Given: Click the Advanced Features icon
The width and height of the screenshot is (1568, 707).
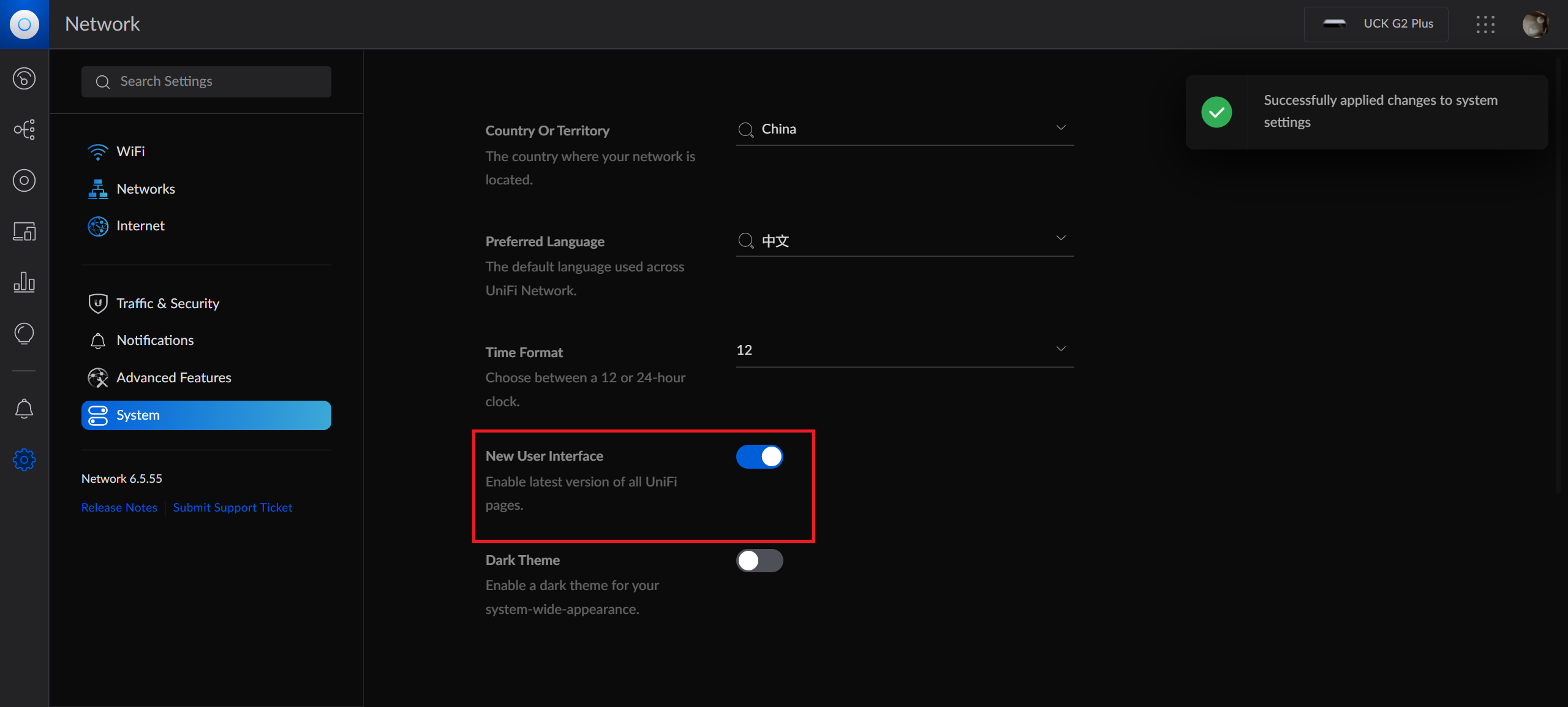Looking at the screenshot, I should coord(98,377).
